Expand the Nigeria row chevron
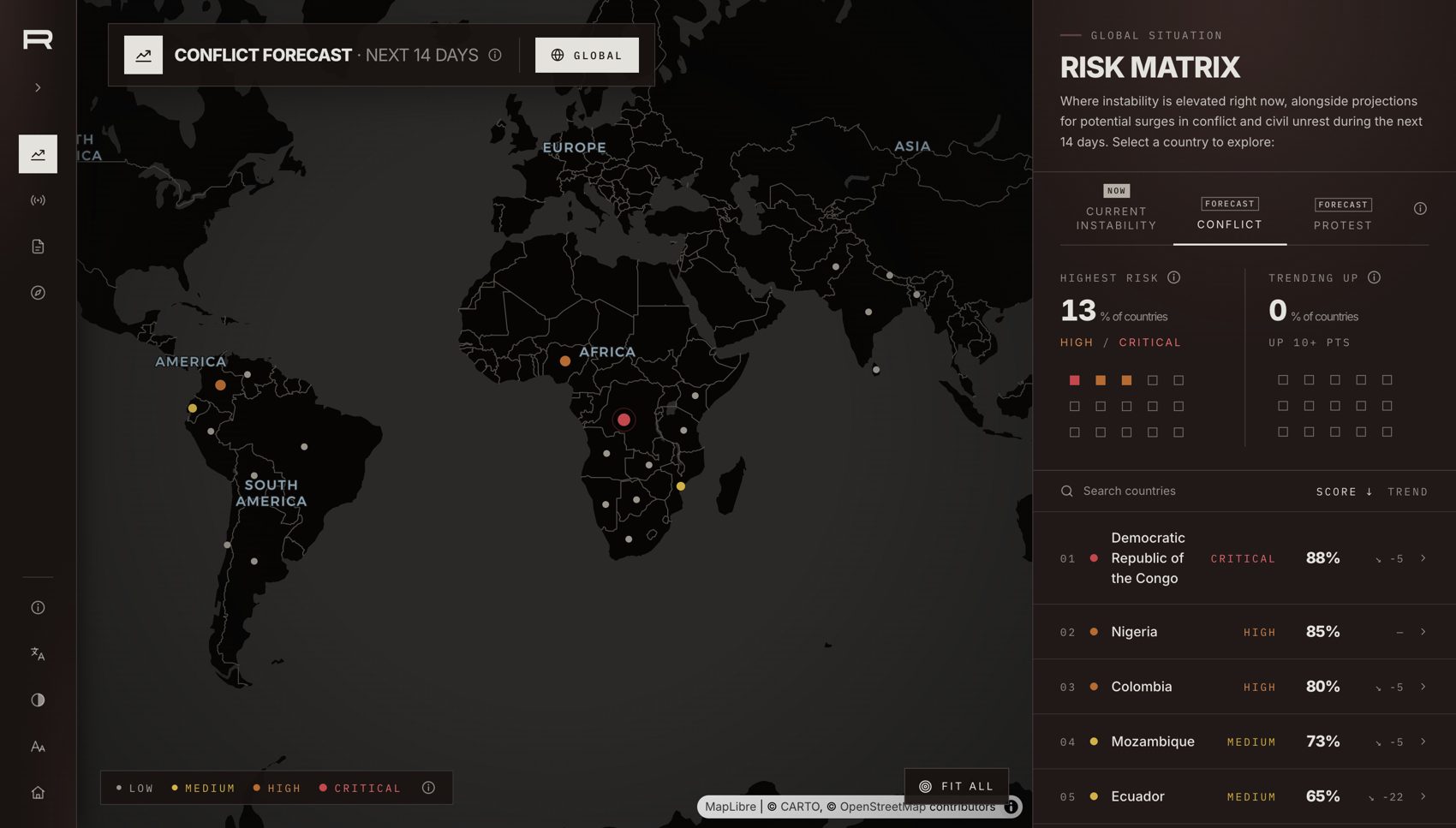 coord(1423,632)
